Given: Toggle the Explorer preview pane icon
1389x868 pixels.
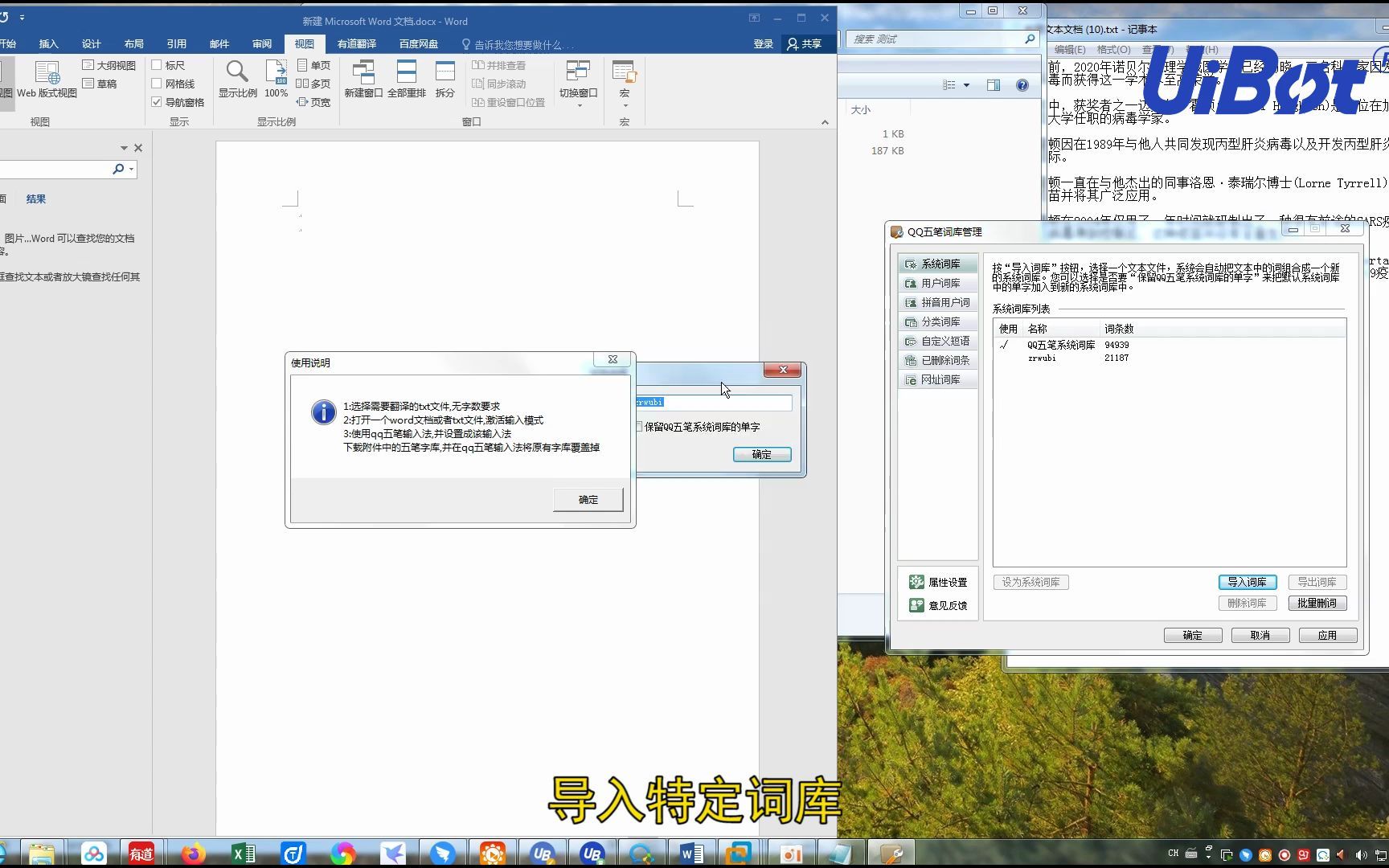Looking at the screenshot, I should 994,85.
